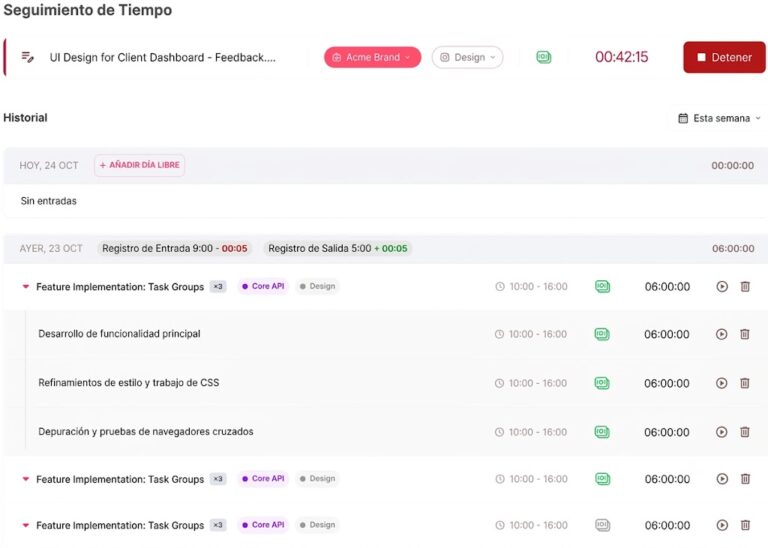Open the "Desarrollo de funcionalidad principal" entry text
This screenshot has width=768, height=548.
pos(119,334)
